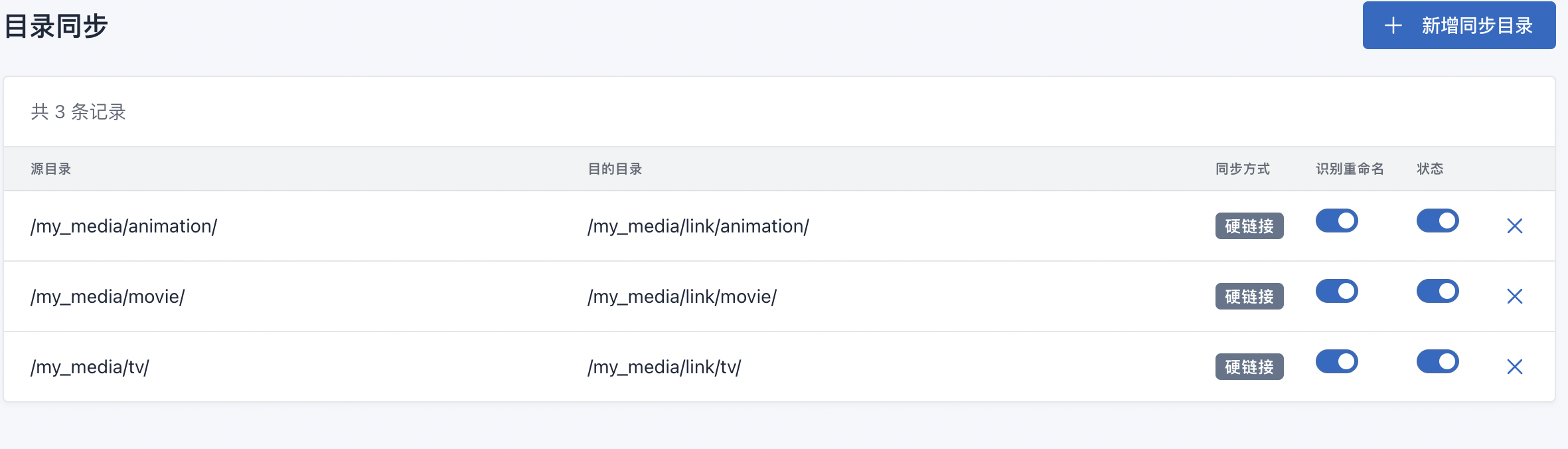Delete the /my_media/tv/ sync row
Image resolution: width=1568 pixels, height=449 pixels.
1514,367
